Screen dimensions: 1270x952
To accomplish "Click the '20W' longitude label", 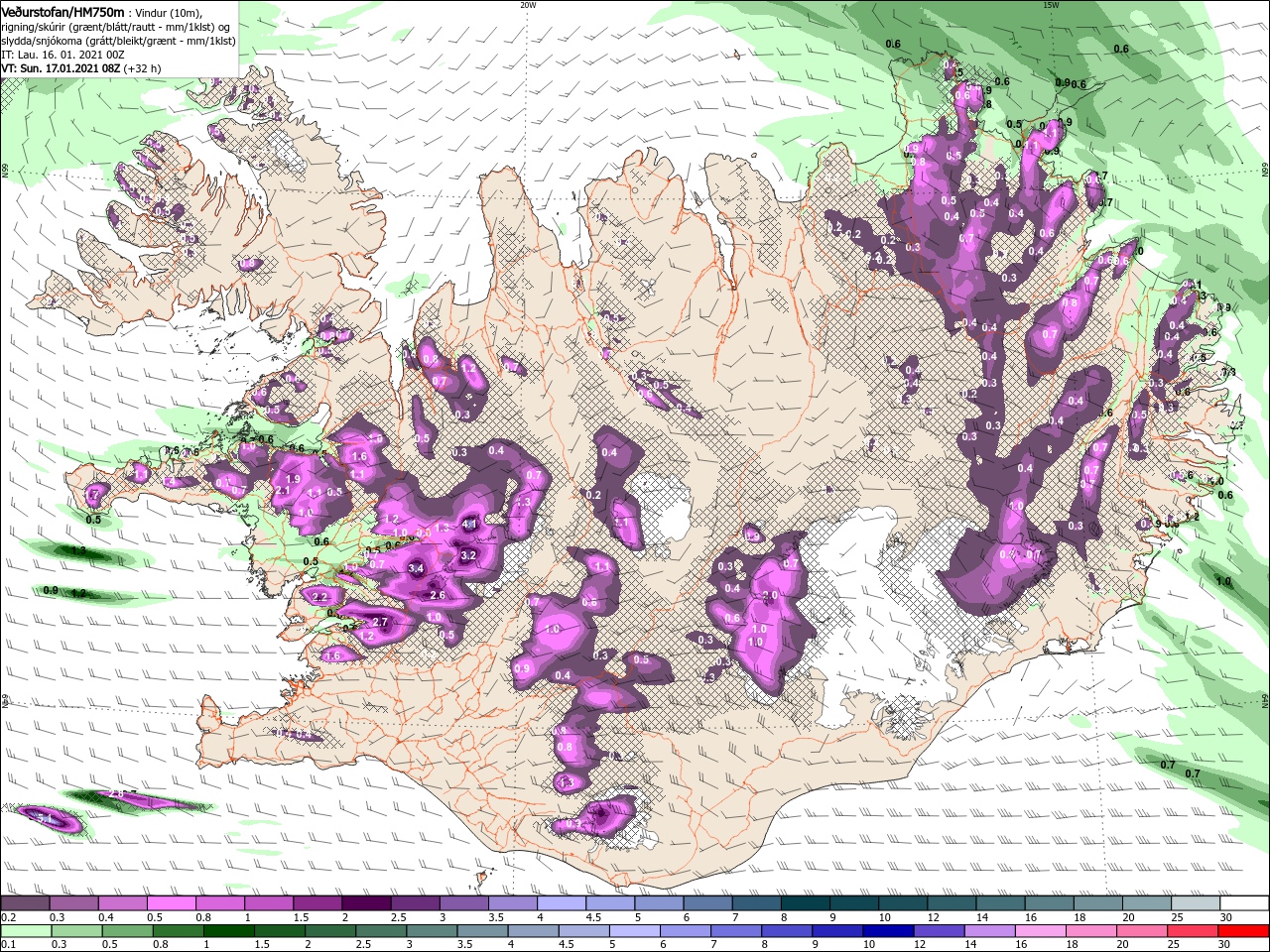I will click(528, 5).
